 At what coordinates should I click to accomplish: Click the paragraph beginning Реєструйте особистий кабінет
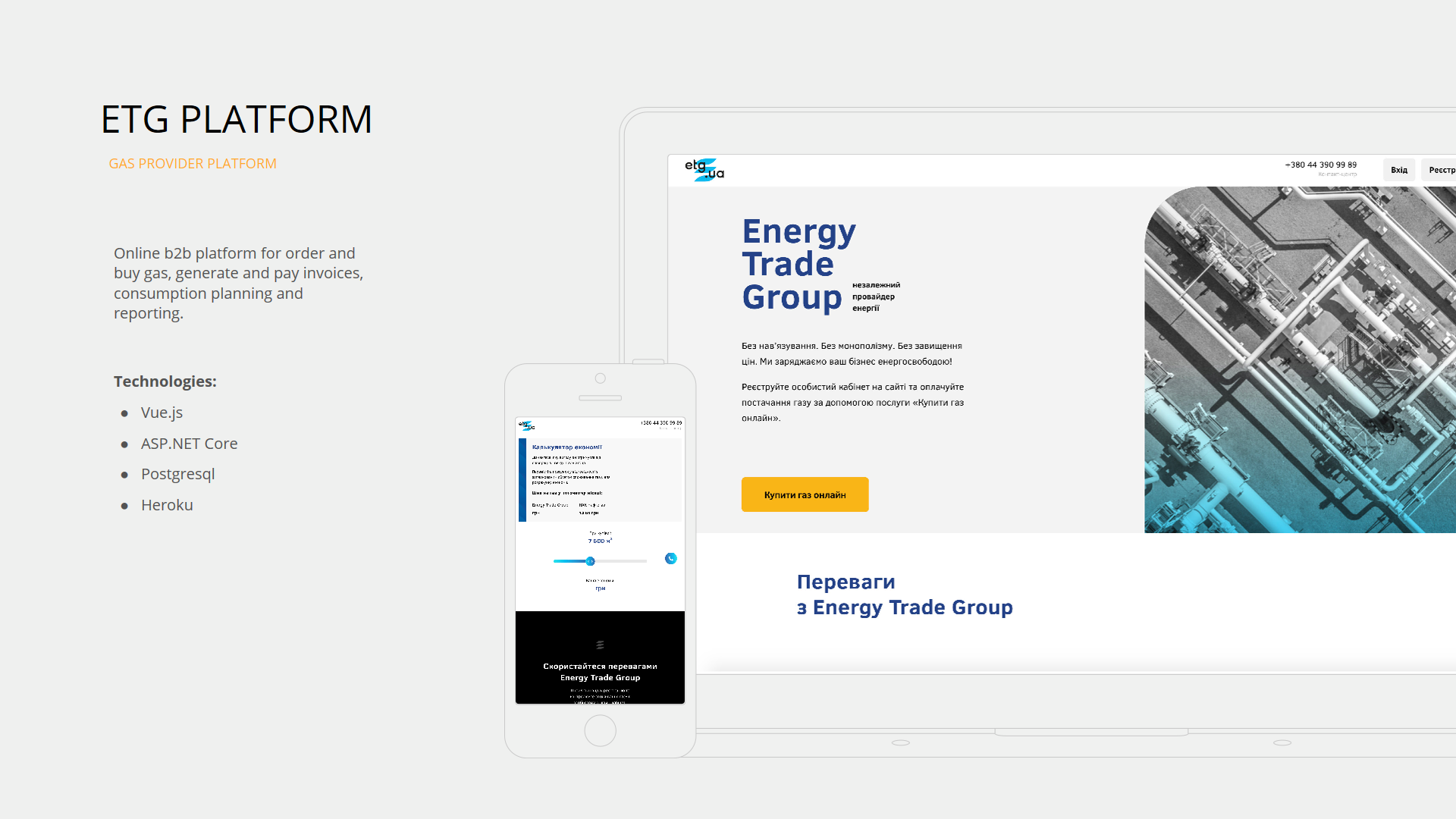point(852,402)
